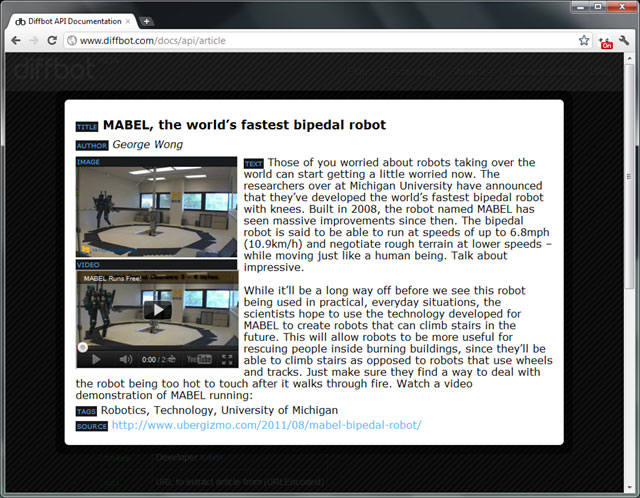Select the Diffbot API Documentation tab

point(70,20)
